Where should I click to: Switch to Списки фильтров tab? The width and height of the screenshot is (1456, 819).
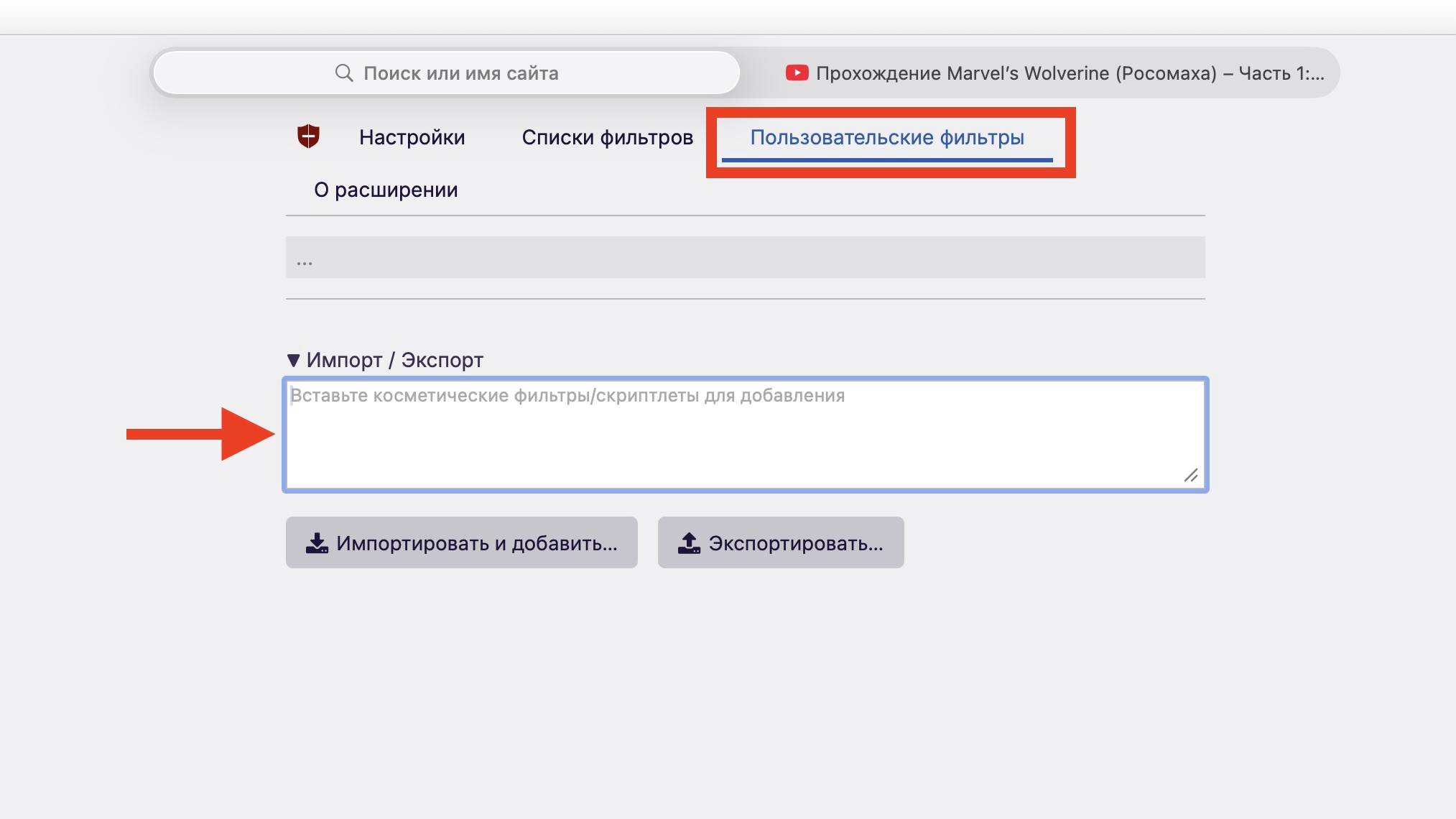tap(607, 137)
